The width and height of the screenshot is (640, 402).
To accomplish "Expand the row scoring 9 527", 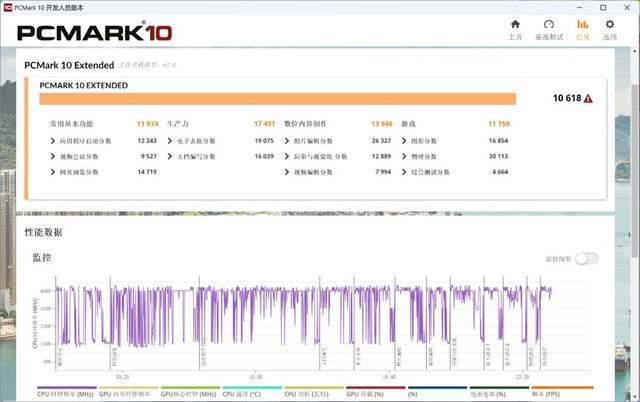I will [53, 156].
